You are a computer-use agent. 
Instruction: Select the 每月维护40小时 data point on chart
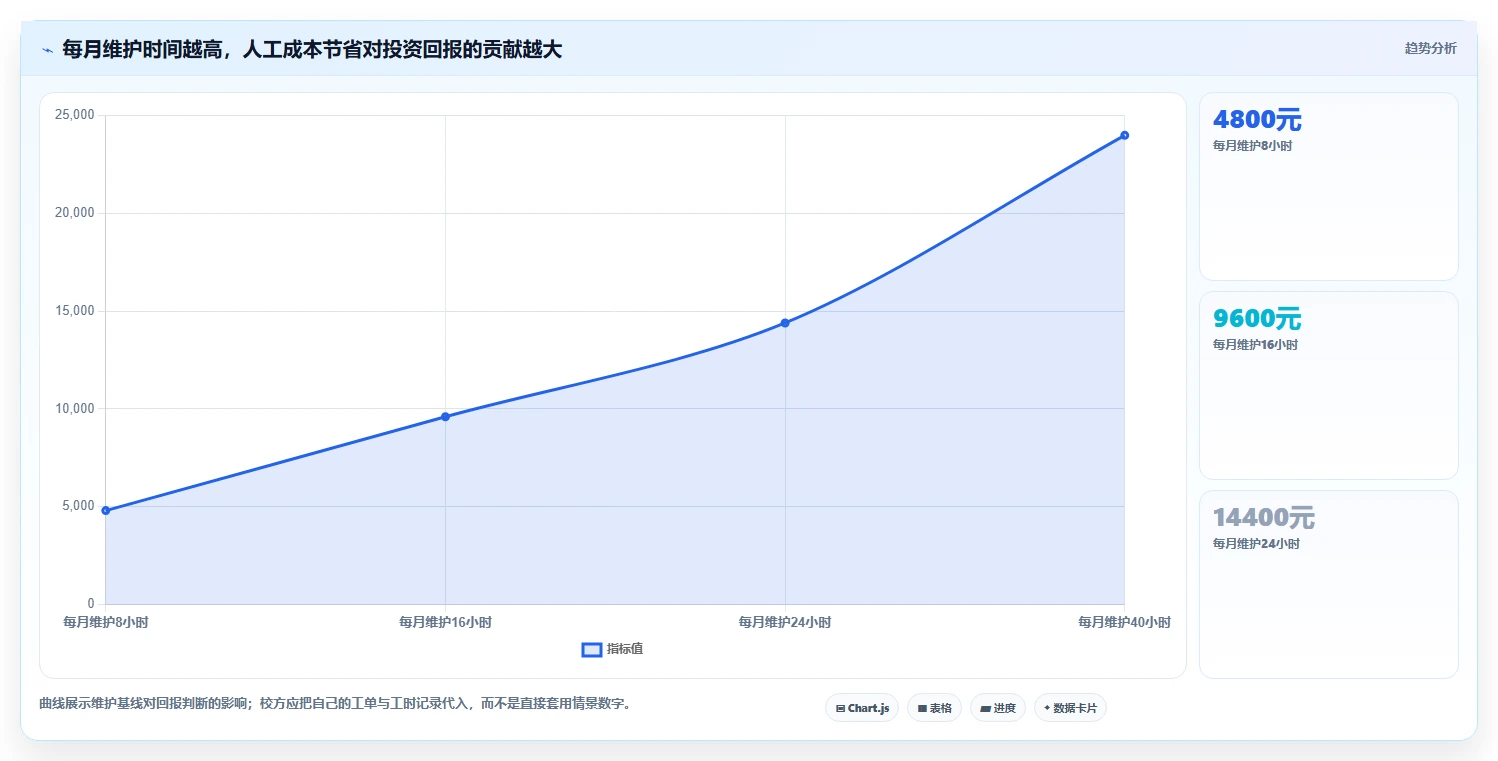pyautogui.click(x=1124, y=135)
